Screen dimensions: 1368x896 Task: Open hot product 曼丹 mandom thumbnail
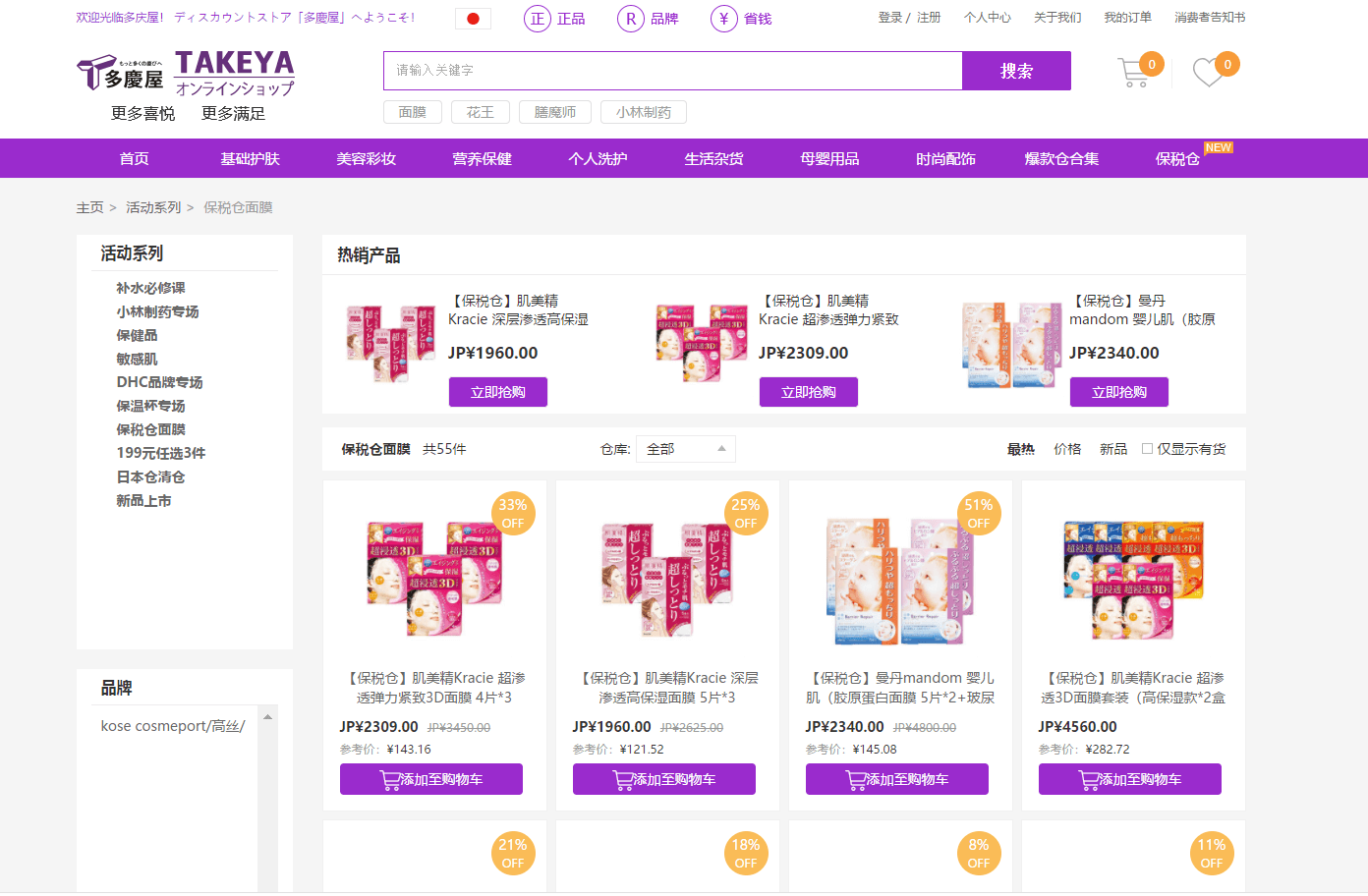tap(1012, 345)
